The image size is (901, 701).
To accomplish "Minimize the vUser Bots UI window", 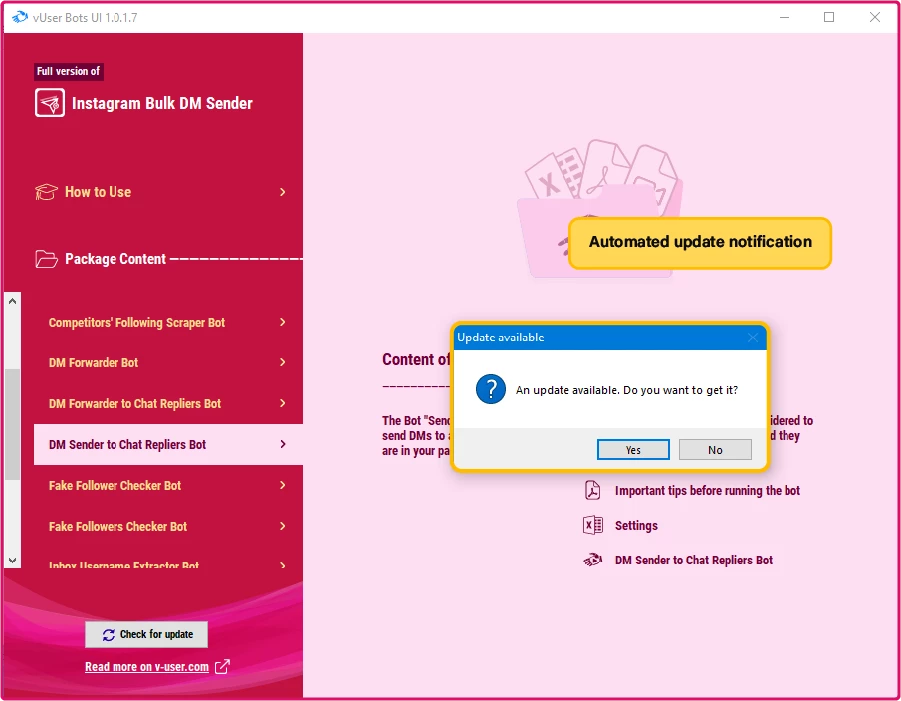I will [784, 17].
